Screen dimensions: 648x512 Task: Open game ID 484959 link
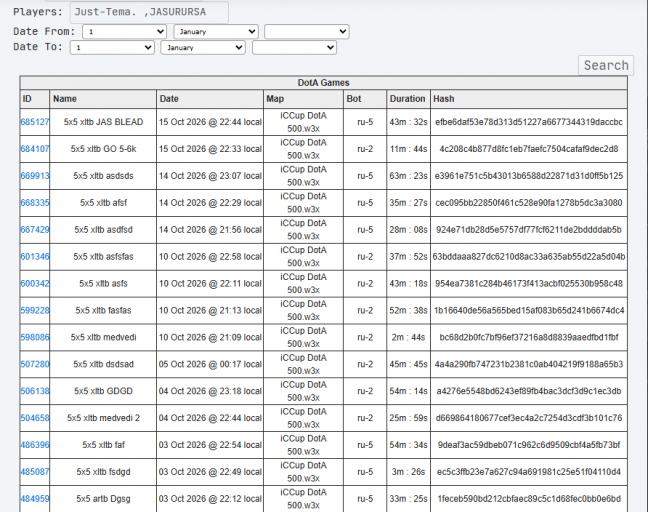pyautogui.click(x=35, y=499)
